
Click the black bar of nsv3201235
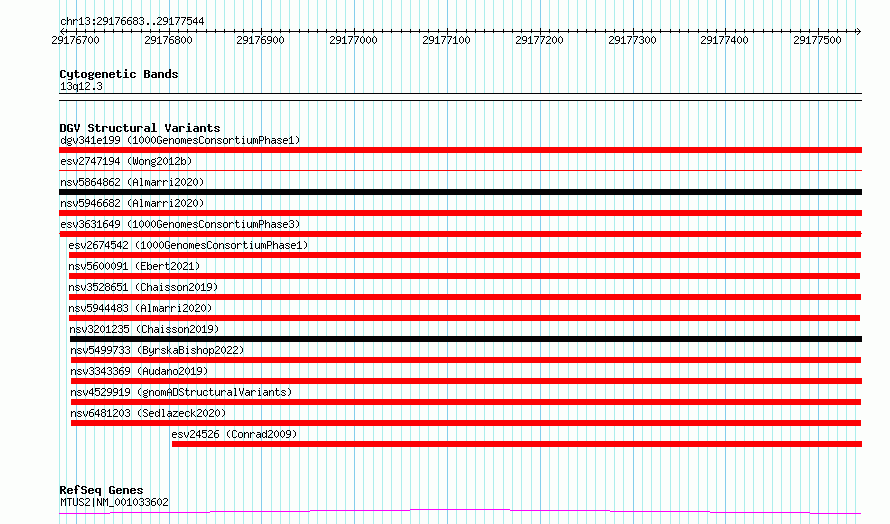click(465, 339)
